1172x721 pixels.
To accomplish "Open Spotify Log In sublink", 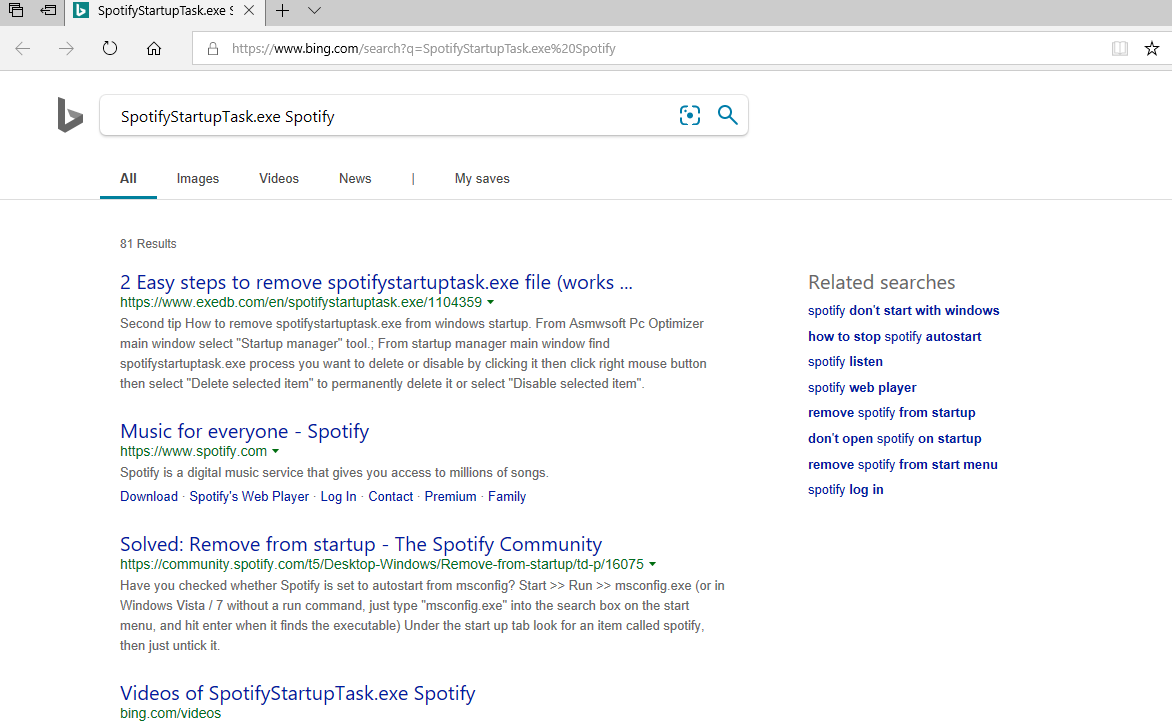I will click(339, 496).
